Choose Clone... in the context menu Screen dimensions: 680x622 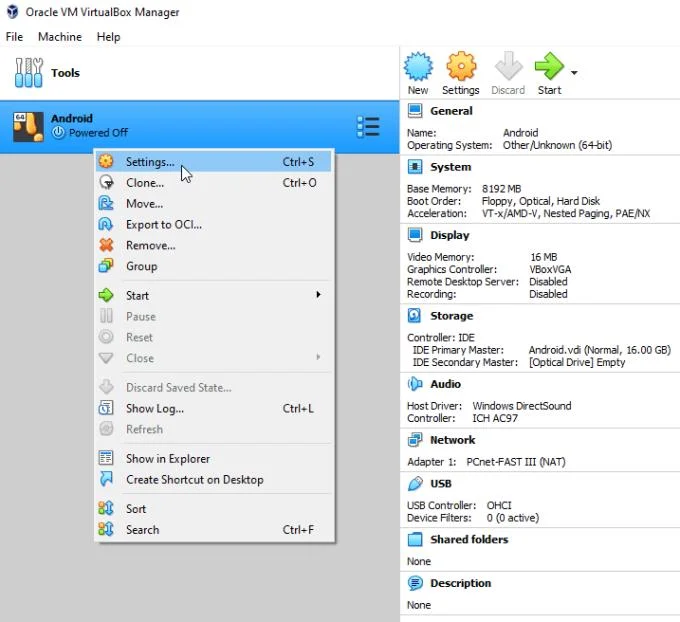click(214, 183)
